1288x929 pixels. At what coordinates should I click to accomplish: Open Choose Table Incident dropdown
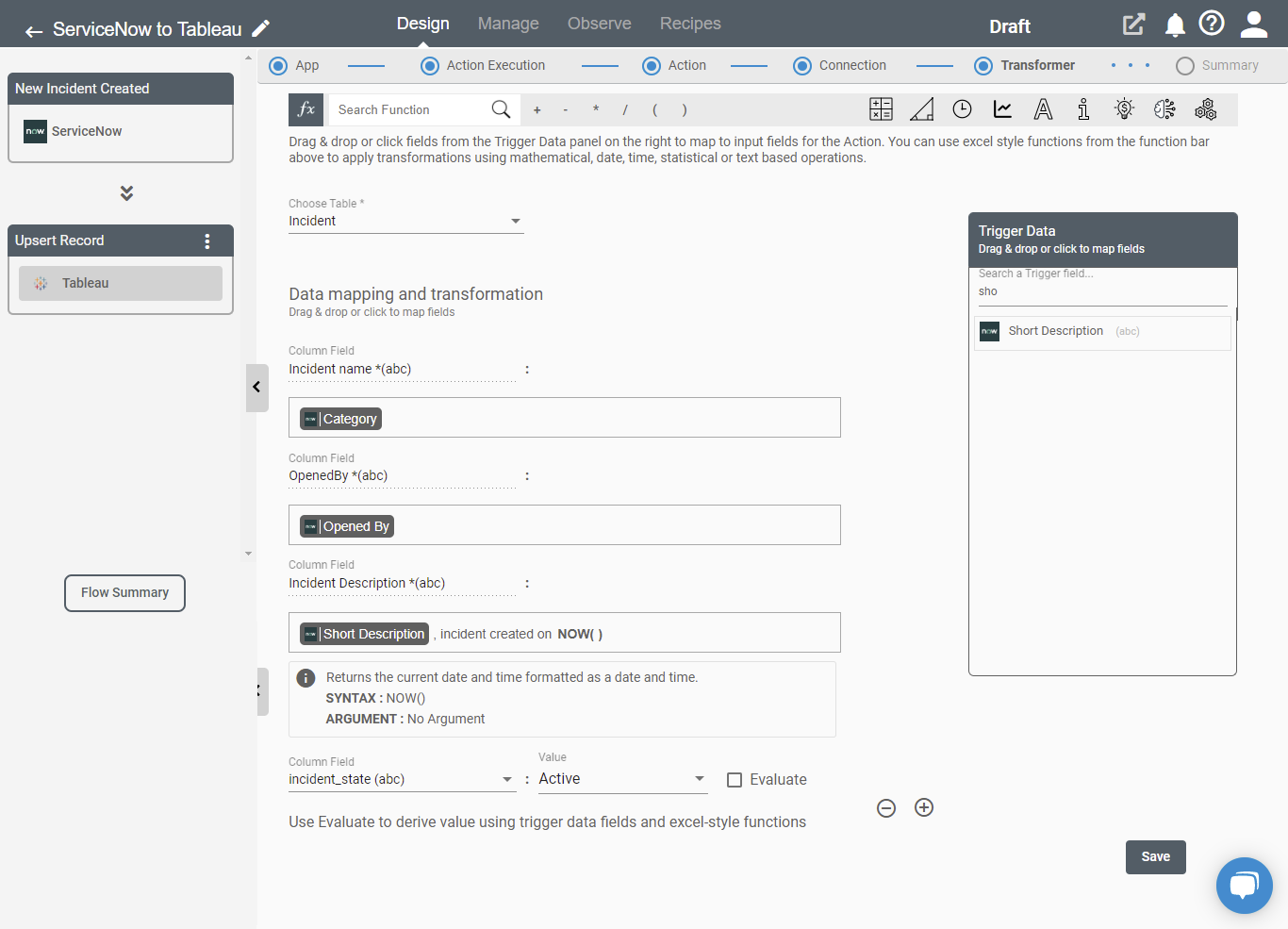tap(406, 222)
